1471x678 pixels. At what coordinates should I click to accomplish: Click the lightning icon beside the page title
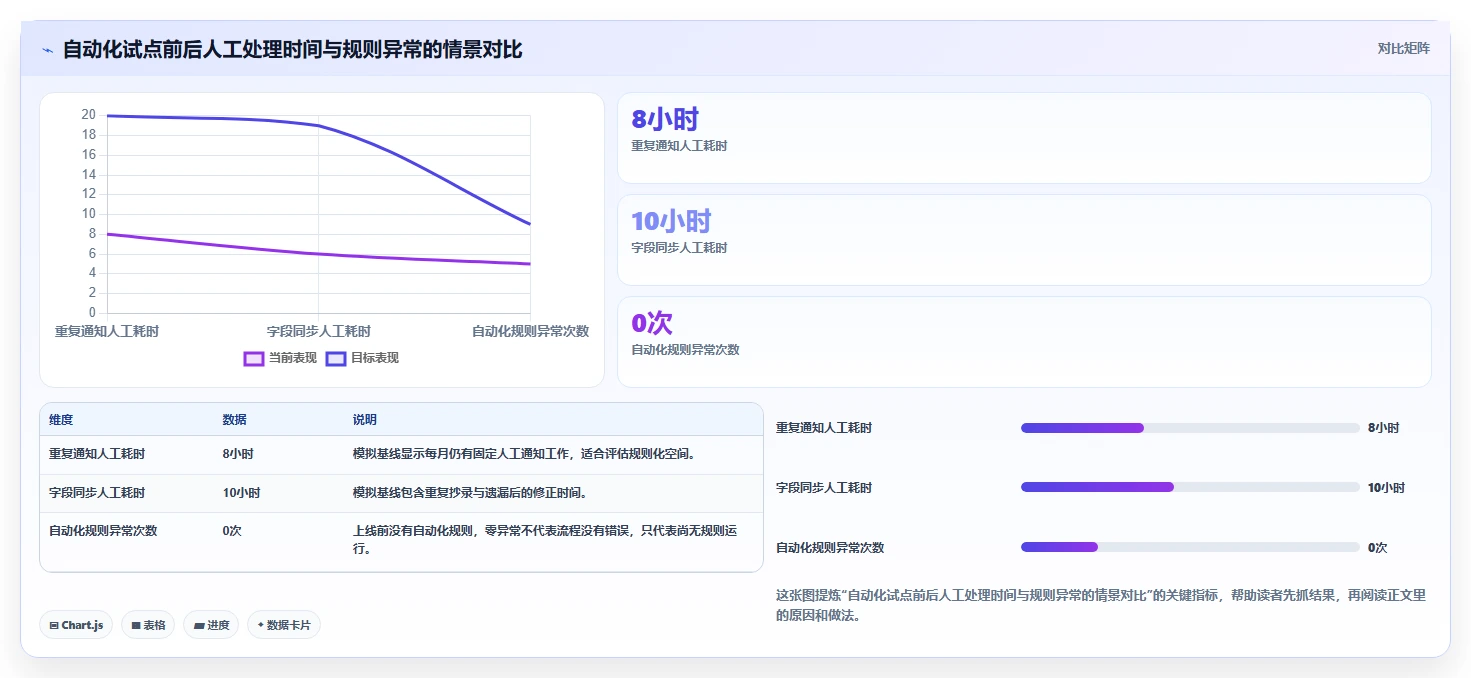click(x=47, y=50)
